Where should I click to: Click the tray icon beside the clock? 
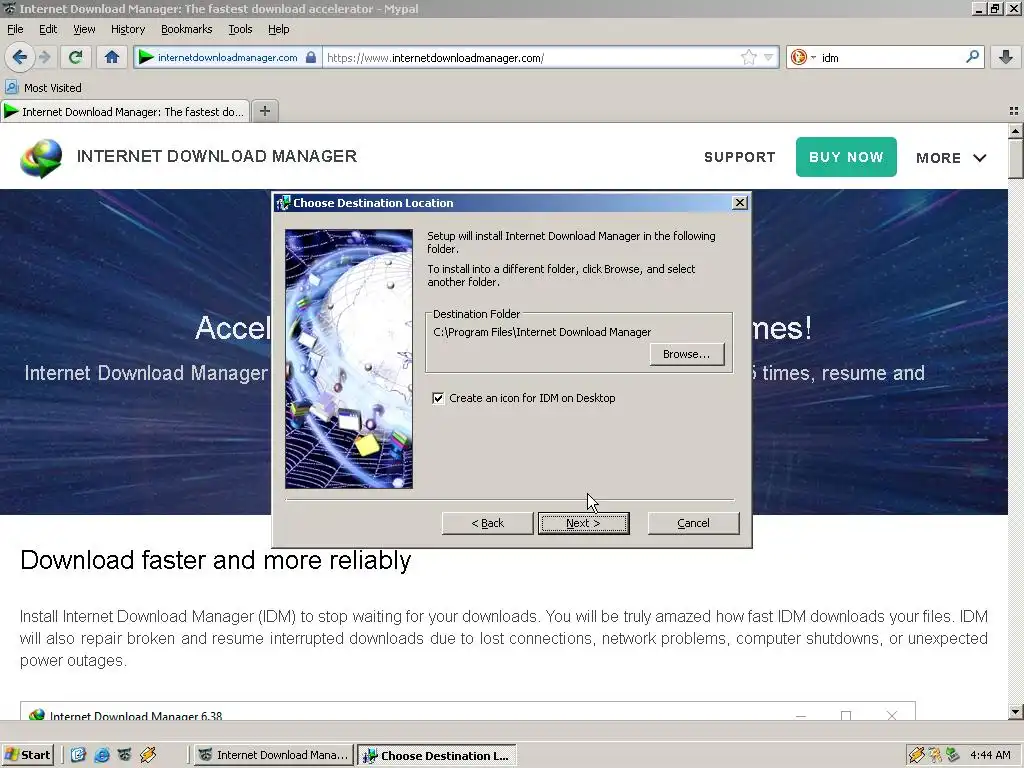[953, 755]
